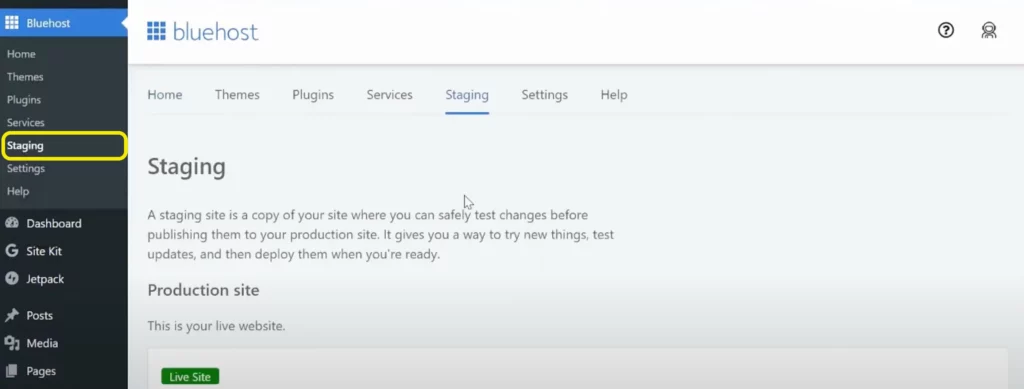Click the Site Kit Google icon

click(x=12, y=251)
